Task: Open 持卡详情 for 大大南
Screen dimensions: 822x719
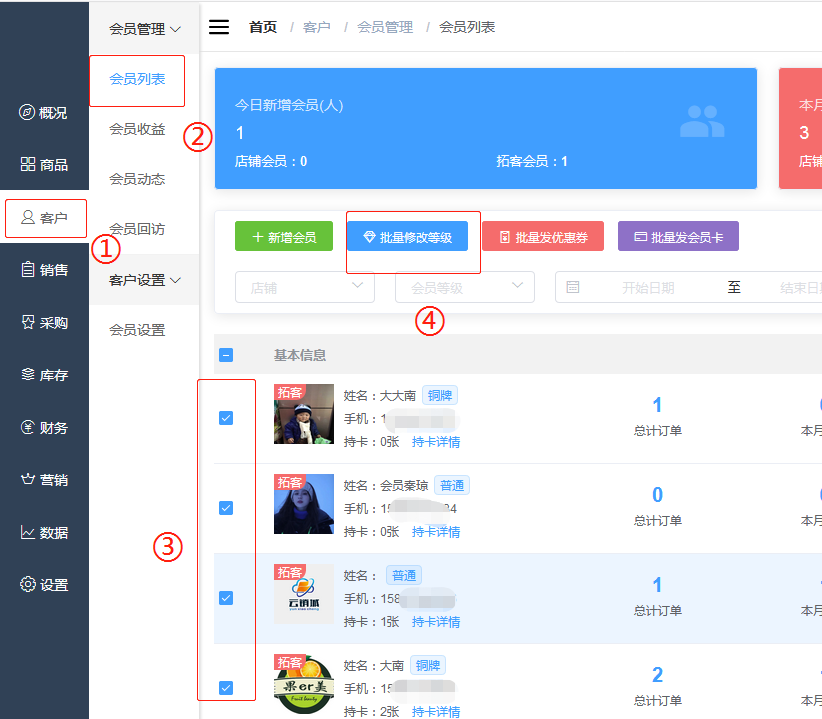Action: [x=436, y=442]
